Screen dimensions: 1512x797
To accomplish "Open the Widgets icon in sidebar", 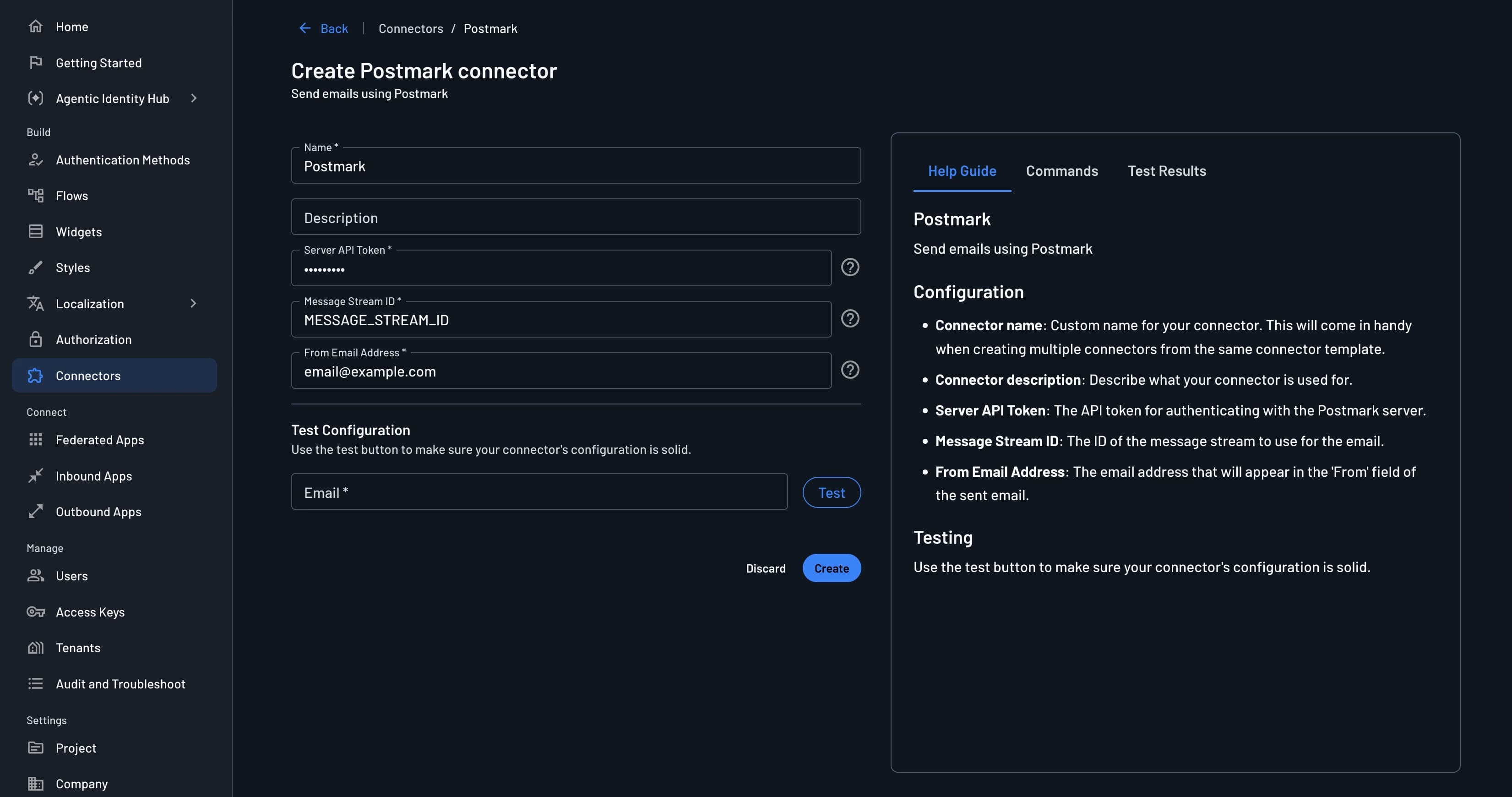I will click(x=35, y=232).
